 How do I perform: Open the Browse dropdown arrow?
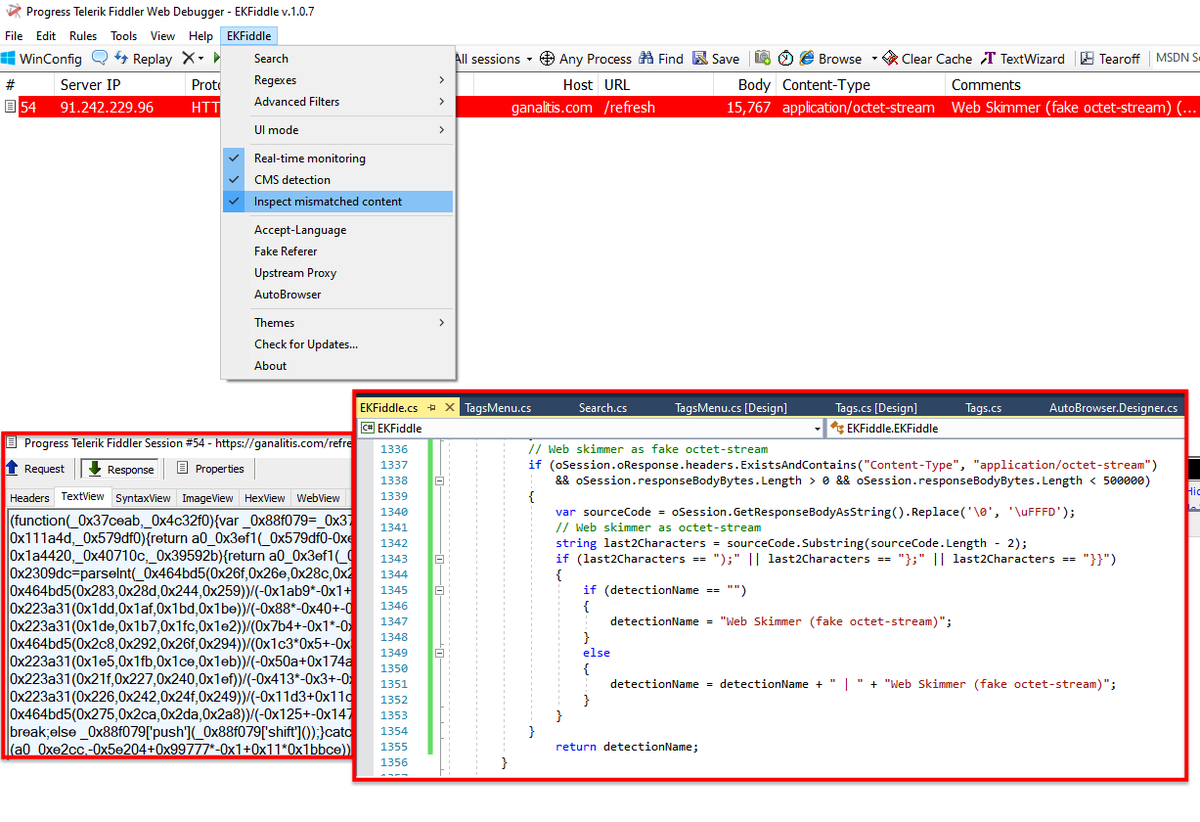(x=874, y=59)
